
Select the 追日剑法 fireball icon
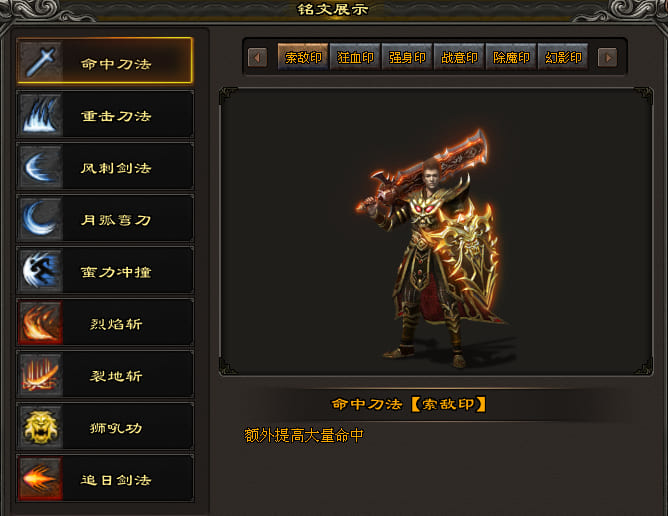pyautogui.click(x=41, y=478)
